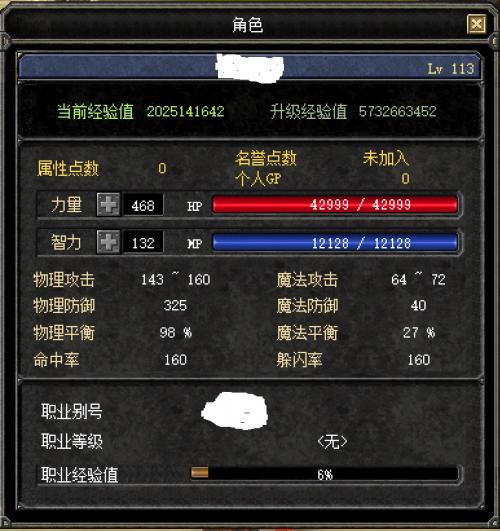
Task: Select the 132 intelligence value field
Action: click(x=143, y=242)
